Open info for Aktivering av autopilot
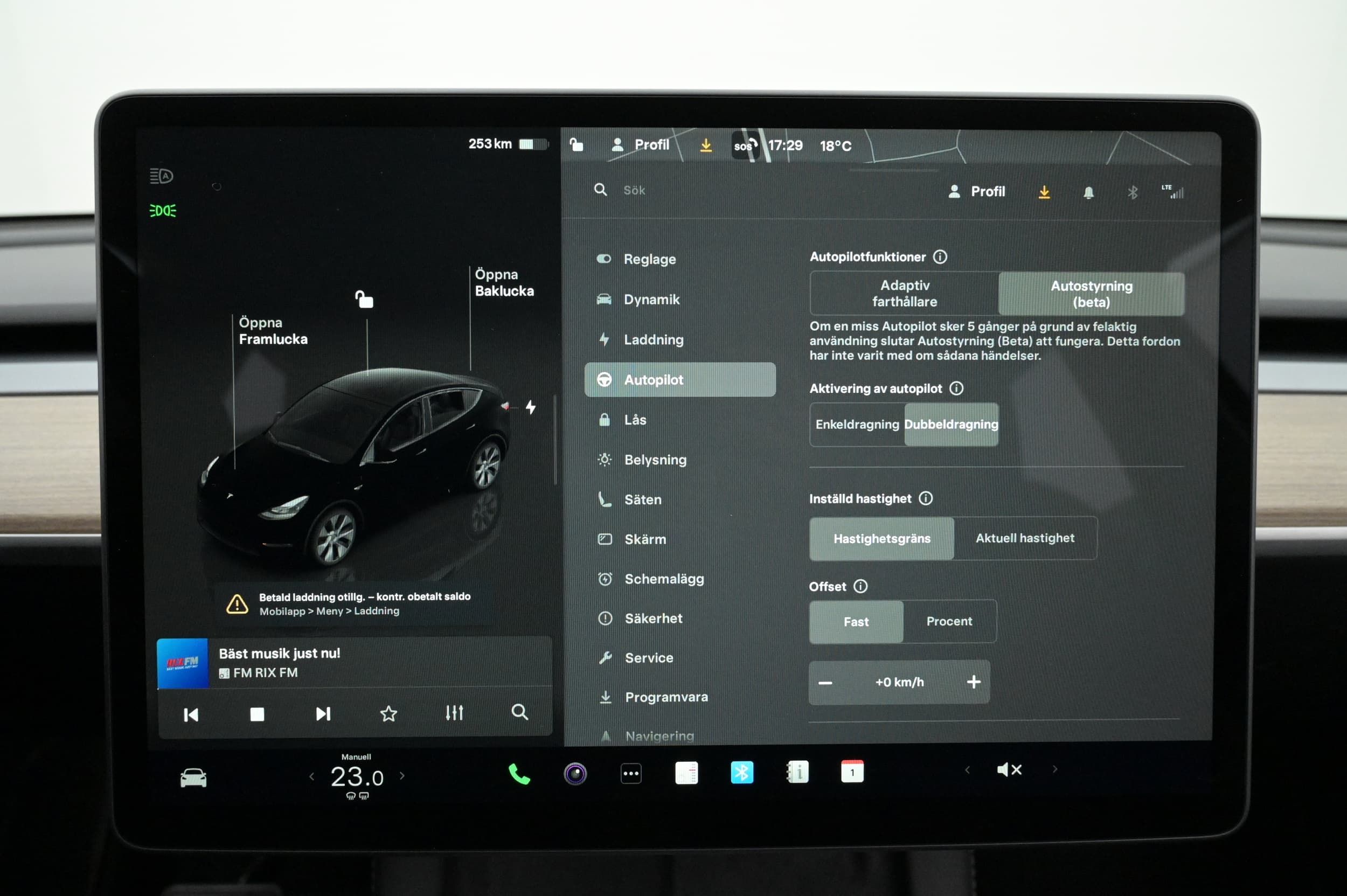 pos(956,388)
